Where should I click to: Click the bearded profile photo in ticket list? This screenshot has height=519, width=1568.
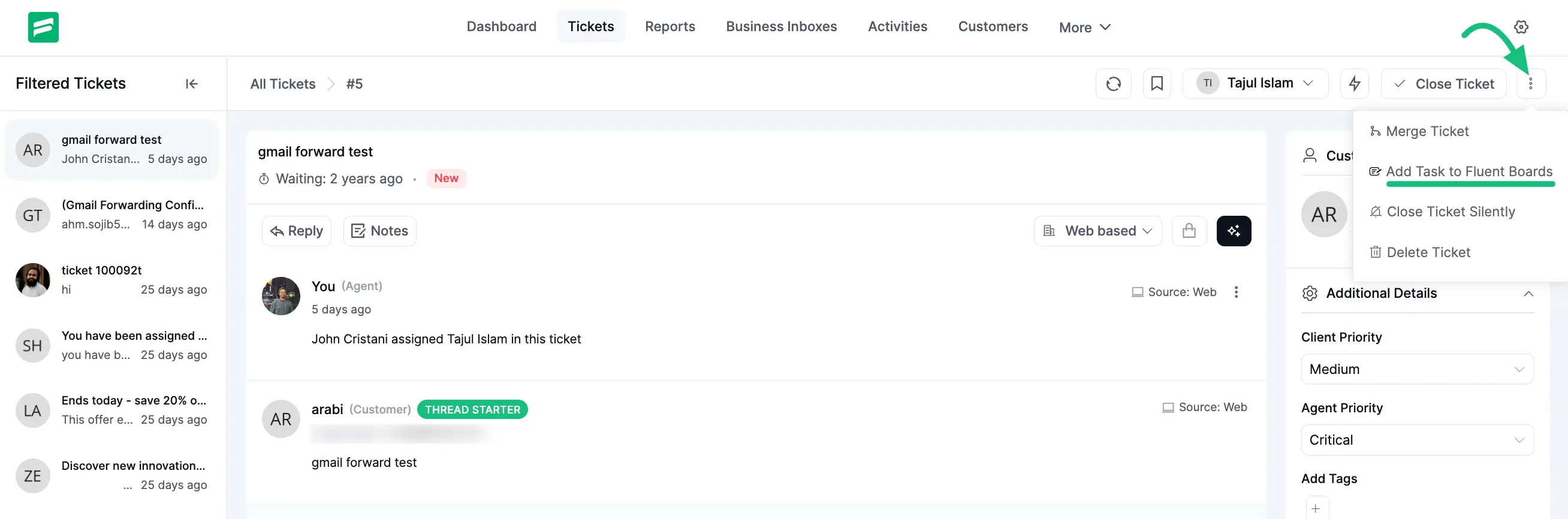[x=33, y=280]
